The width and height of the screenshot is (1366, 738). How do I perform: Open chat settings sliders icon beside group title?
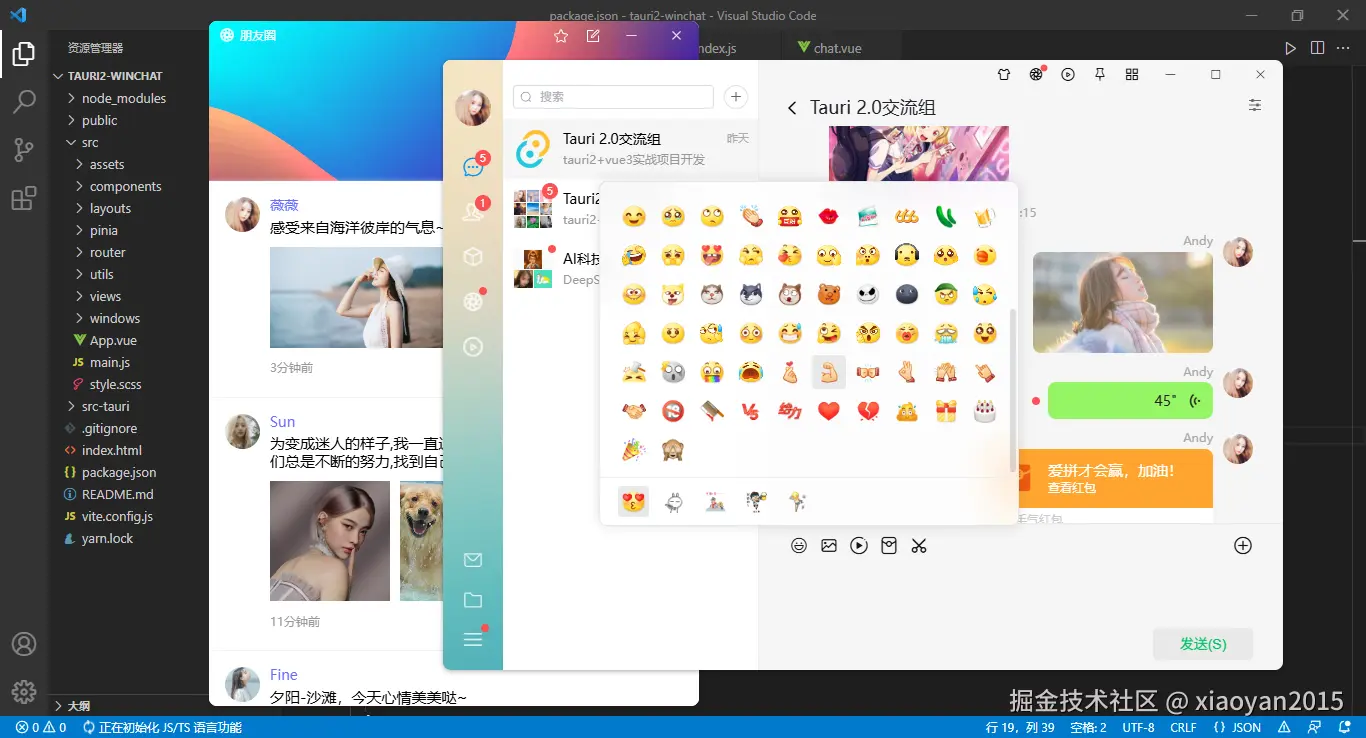click(1255, 105)
